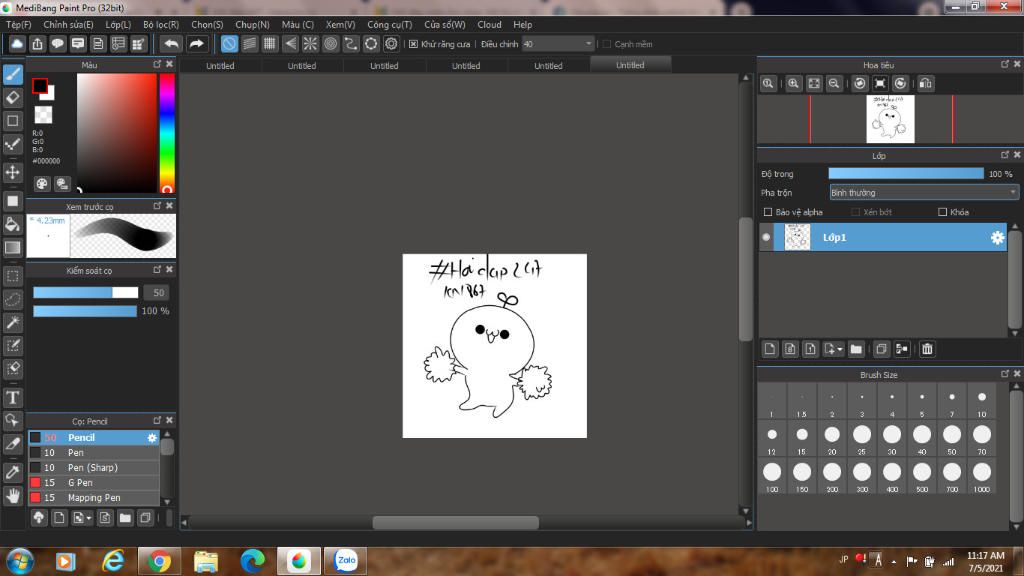1024x576 pixels.
Task: Select the G Pen brush
Action: click(94, 483)
